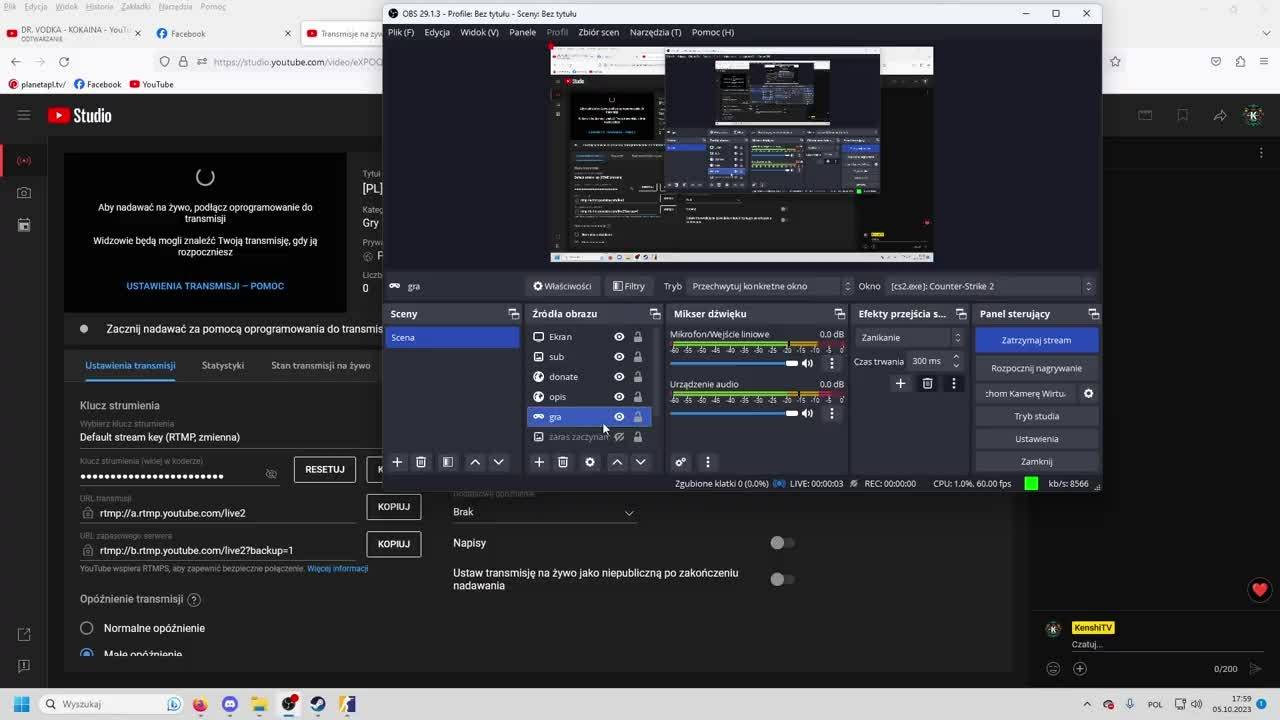Move the selected source up with arrow

point(617,462)
